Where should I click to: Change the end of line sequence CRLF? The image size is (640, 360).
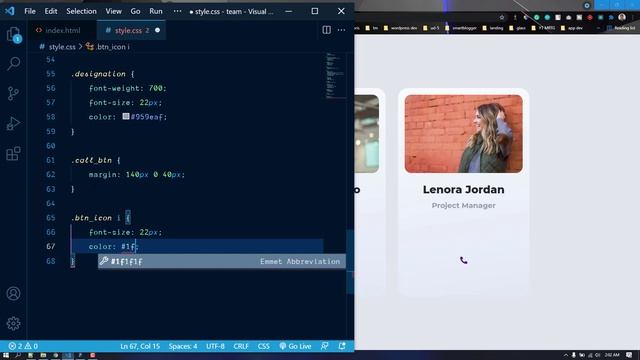(x=241, y=346)
